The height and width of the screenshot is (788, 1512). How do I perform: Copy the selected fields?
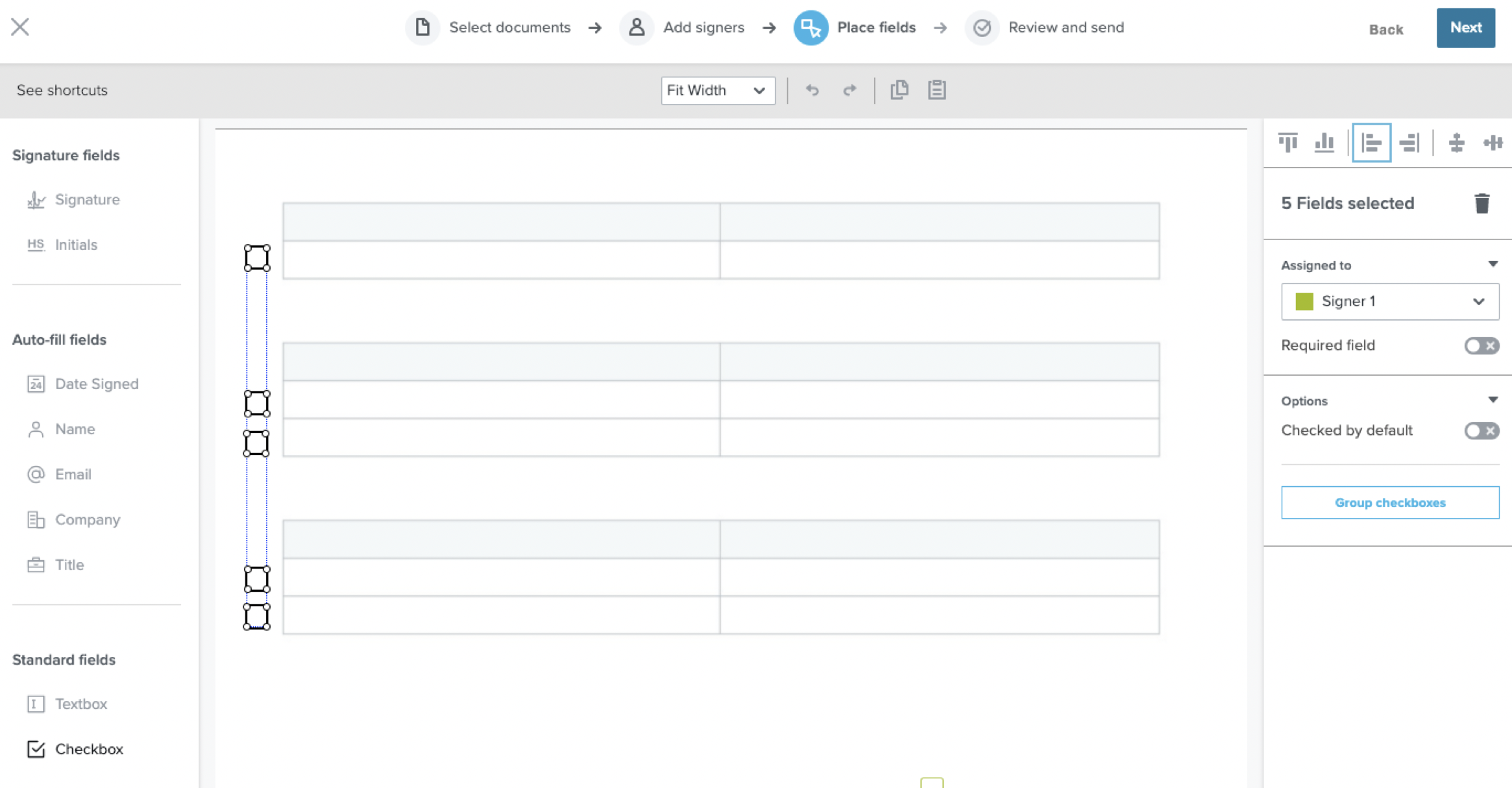[x=899, y=90]
